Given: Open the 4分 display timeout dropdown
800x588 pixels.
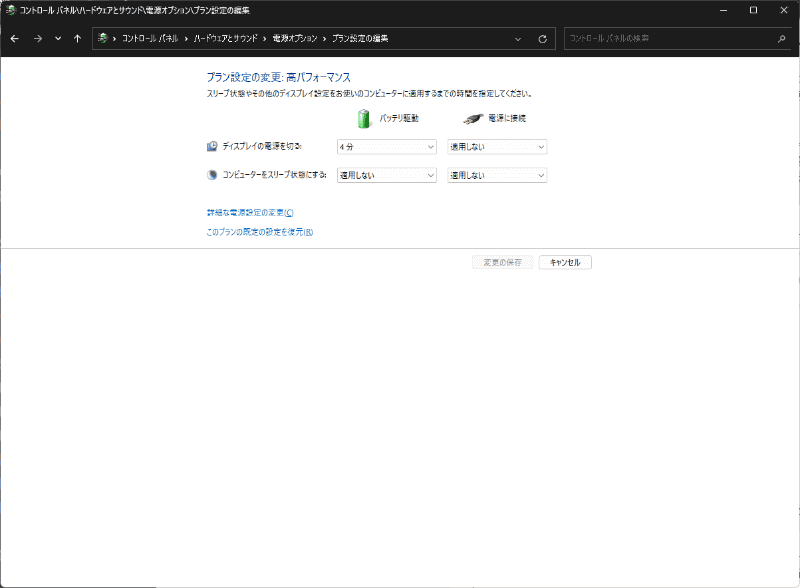Looking at the screenshot, I should (386, 146).
